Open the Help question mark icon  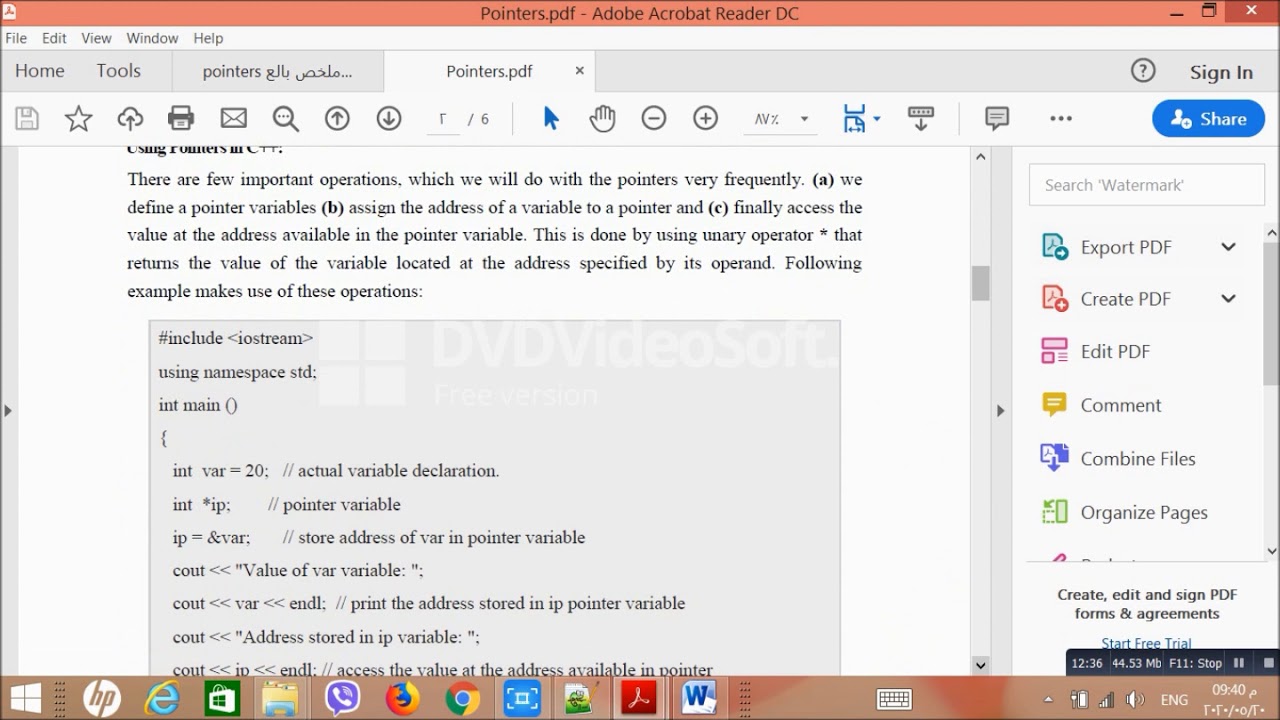[1143, 71]
